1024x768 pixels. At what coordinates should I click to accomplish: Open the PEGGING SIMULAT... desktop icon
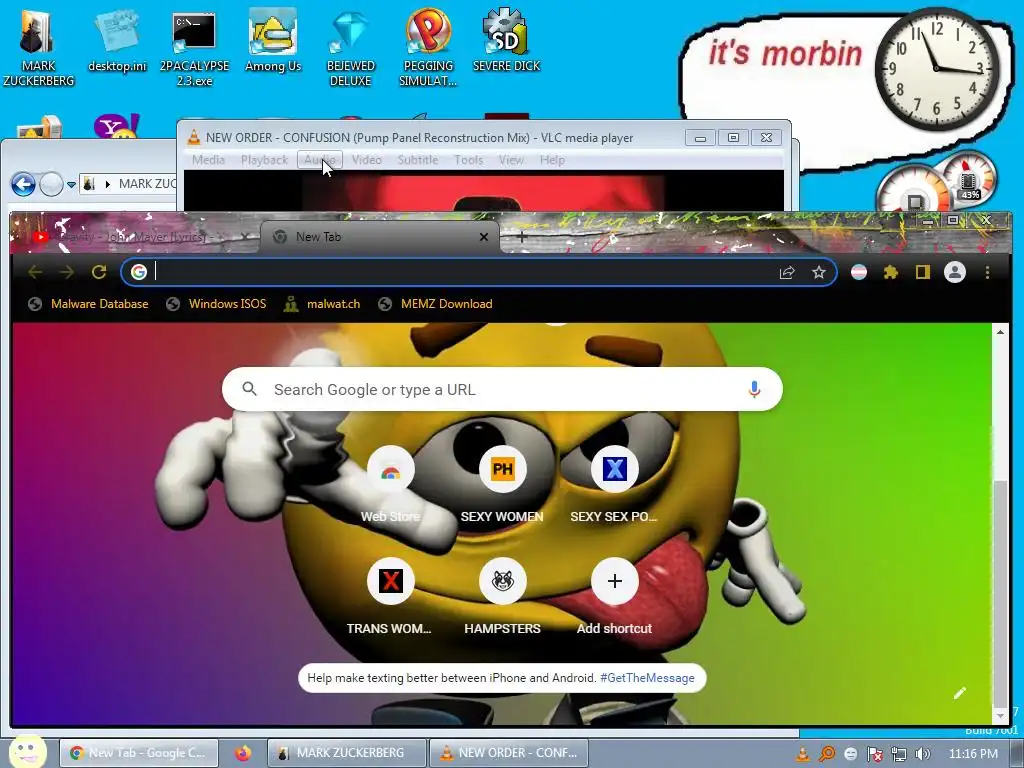[x=428, y=47]
